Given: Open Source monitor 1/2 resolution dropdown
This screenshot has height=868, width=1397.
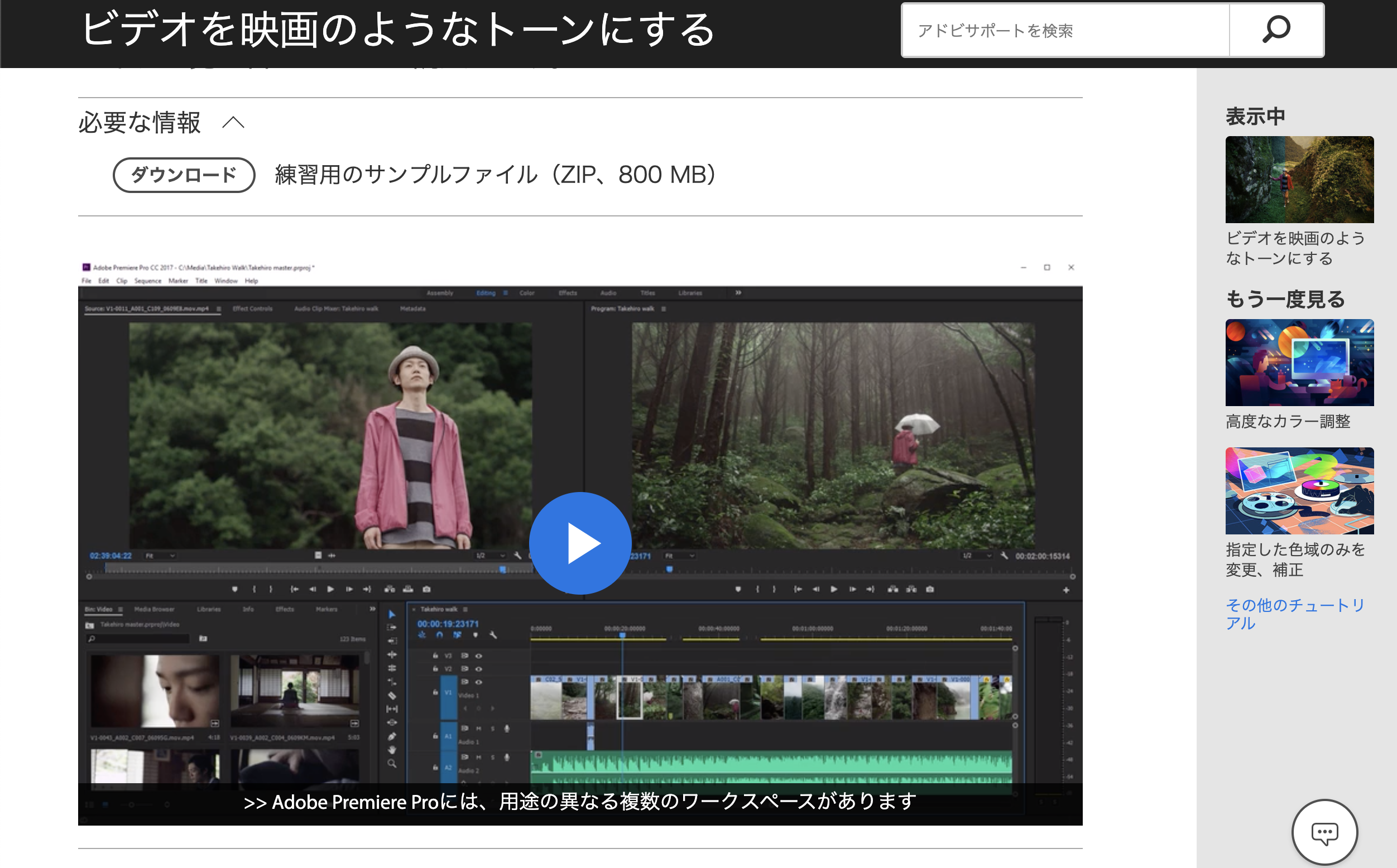Looking at the screenshot, I should [x=491, y=556].
